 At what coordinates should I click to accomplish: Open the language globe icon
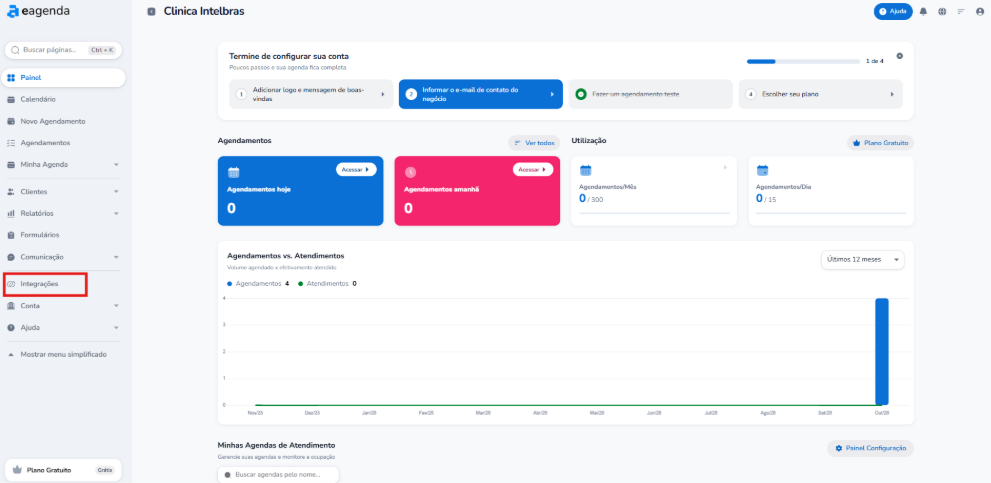942,11
